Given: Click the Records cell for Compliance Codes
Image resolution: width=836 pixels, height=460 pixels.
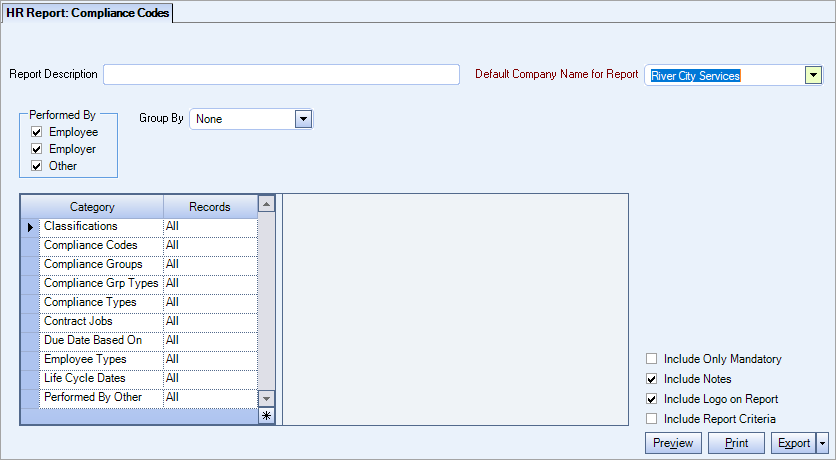Looking at the screenshot, I should (210, 246).
